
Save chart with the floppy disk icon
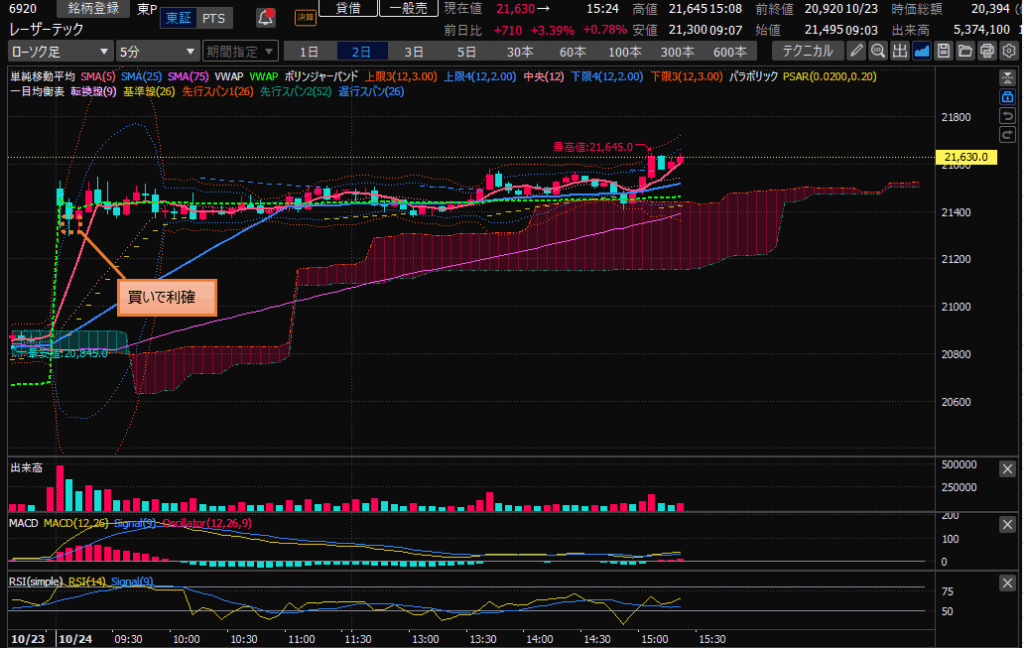tap(944, 50)
